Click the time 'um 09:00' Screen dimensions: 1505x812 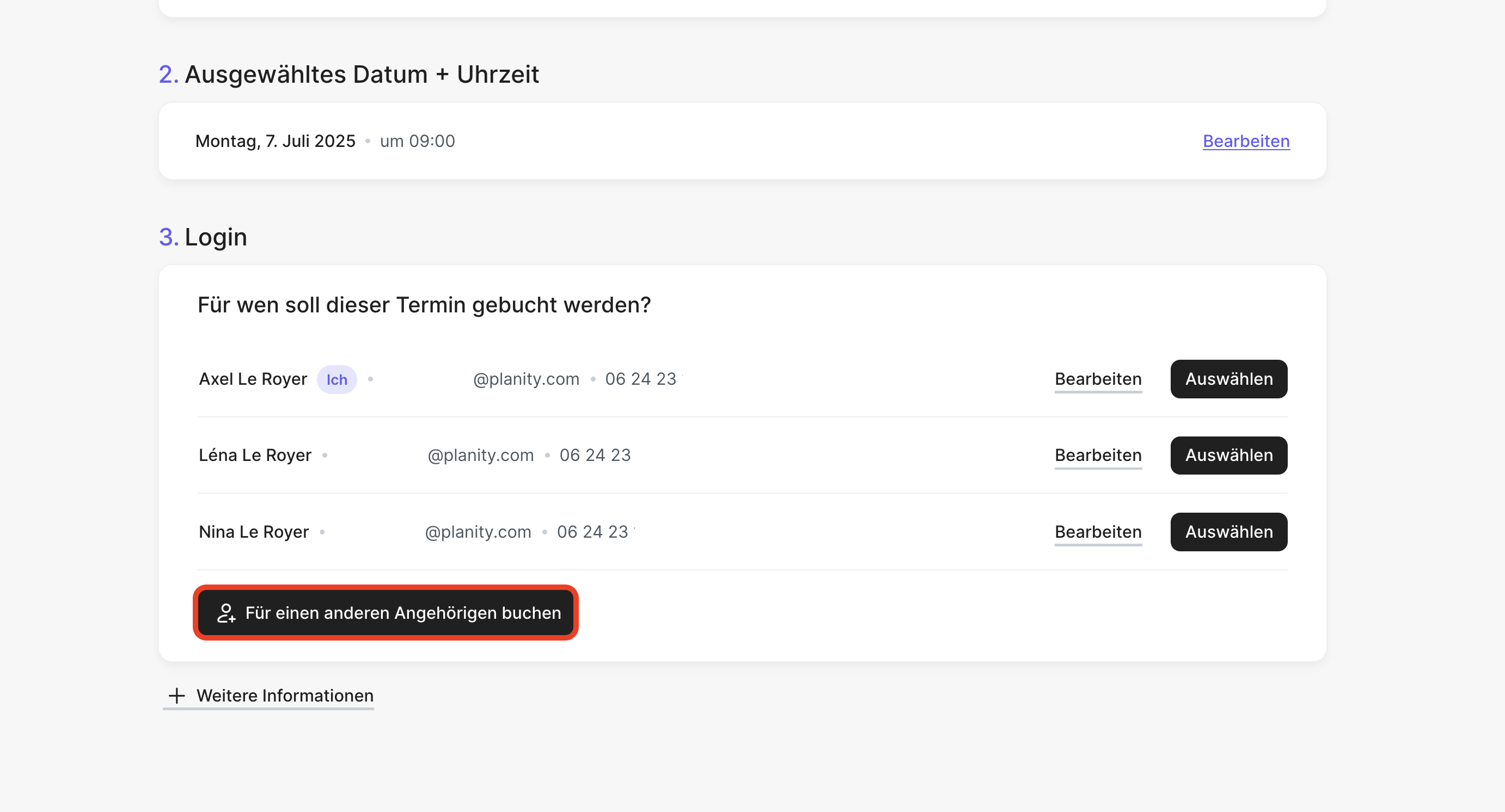point(417,142)
